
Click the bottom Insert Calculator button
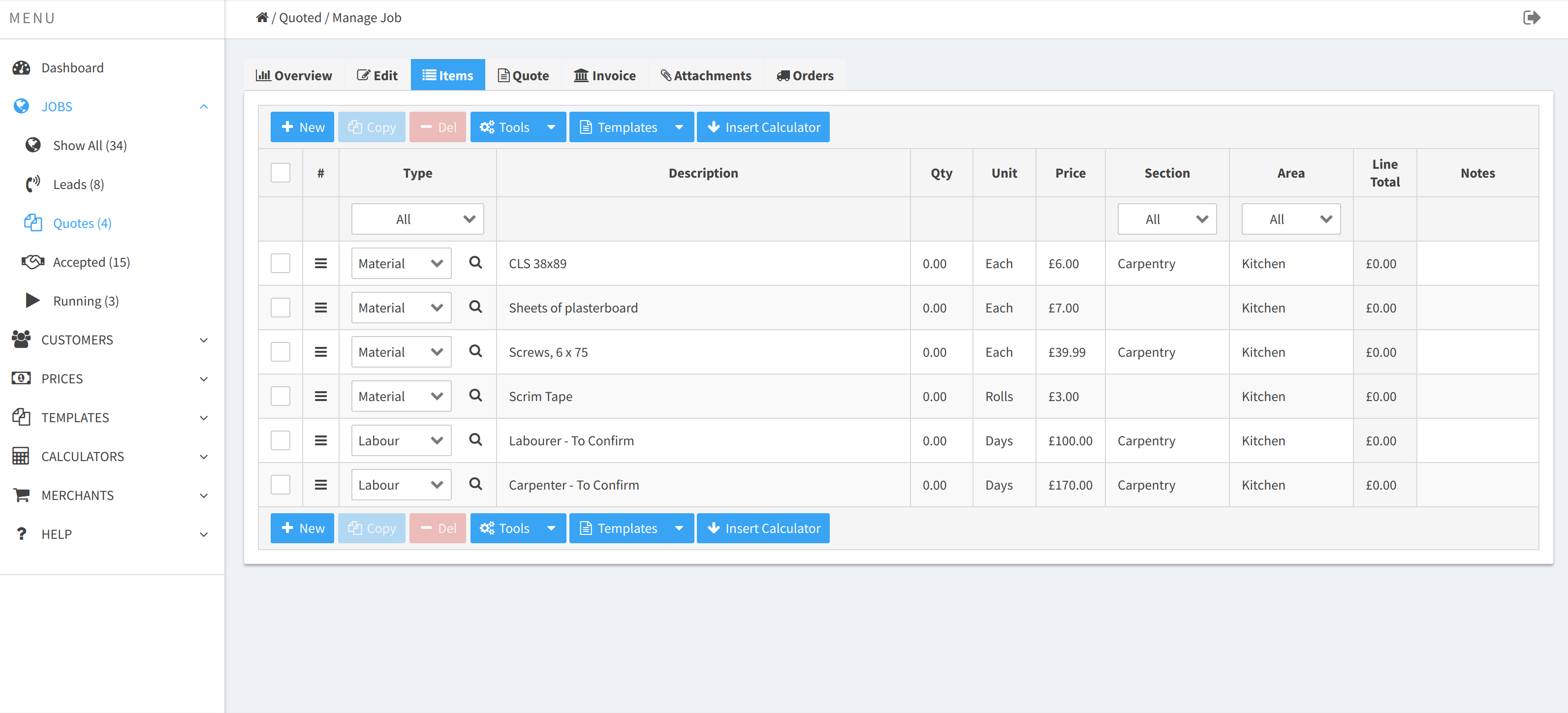click(x=763, y=528)
